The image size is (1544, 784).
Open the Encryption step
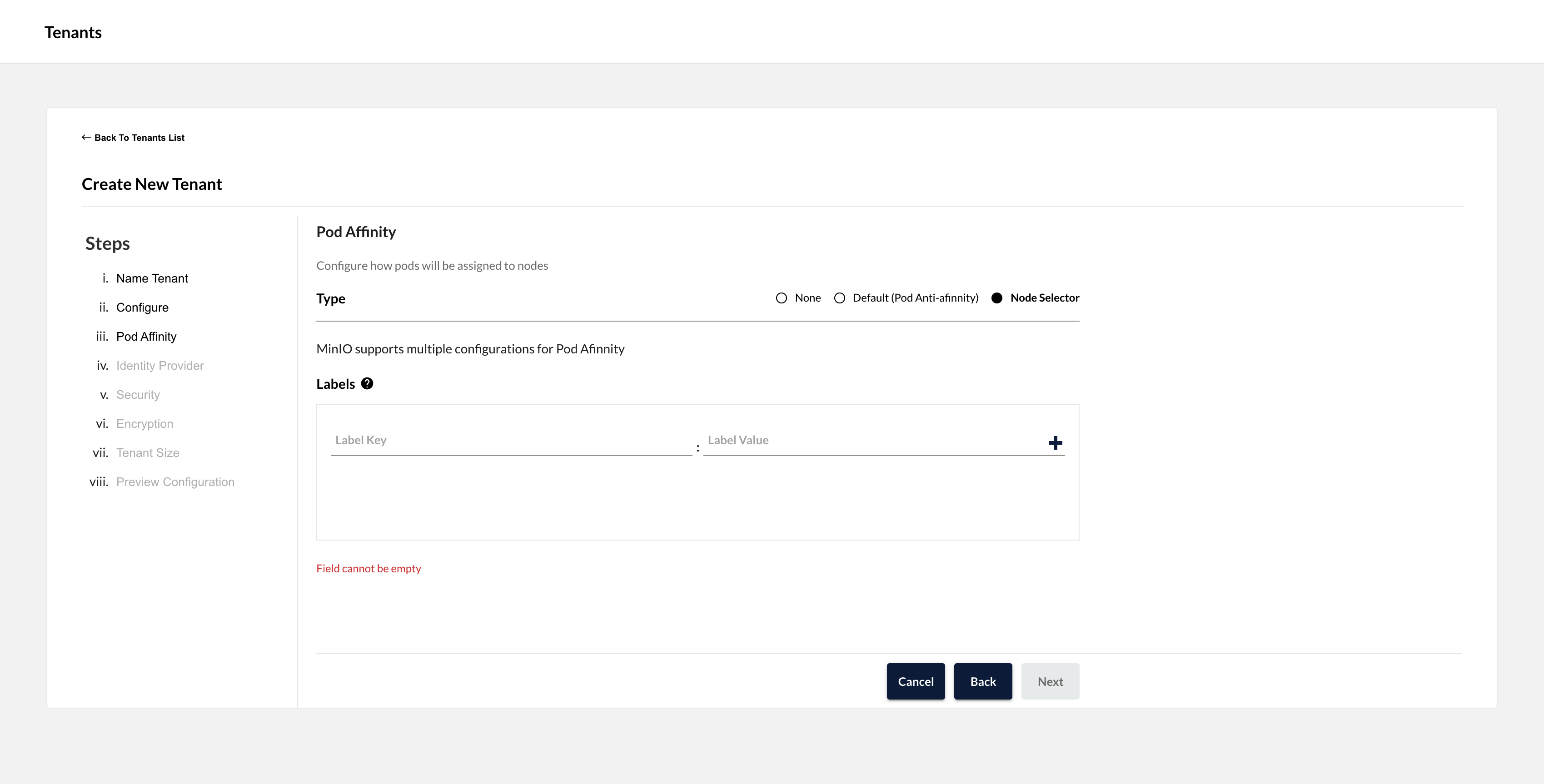pos(144,424)
